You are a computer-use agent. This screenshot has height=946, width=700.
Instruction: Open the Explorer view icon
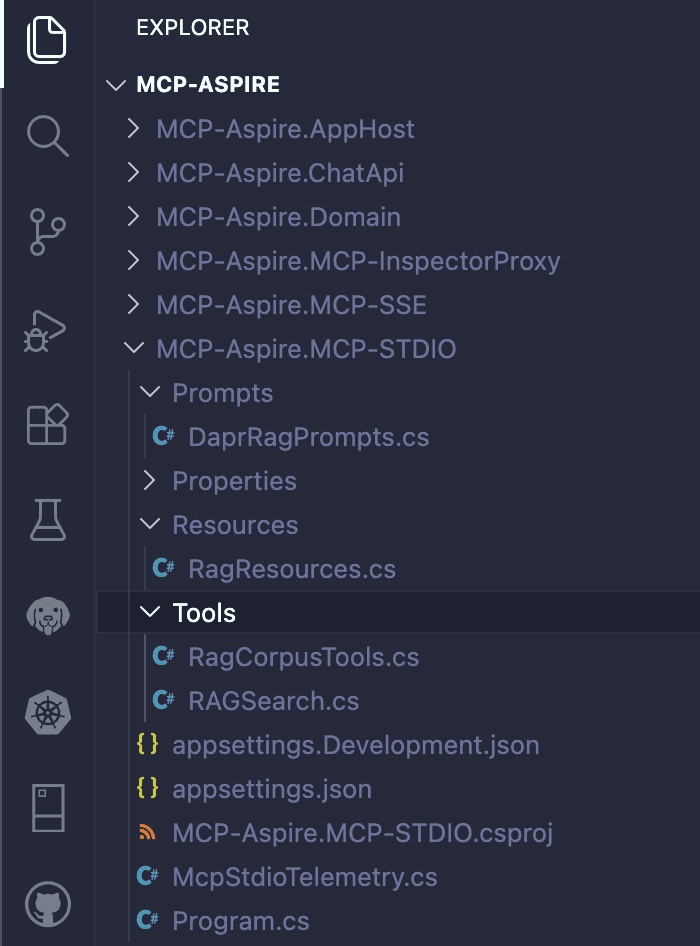47,40
